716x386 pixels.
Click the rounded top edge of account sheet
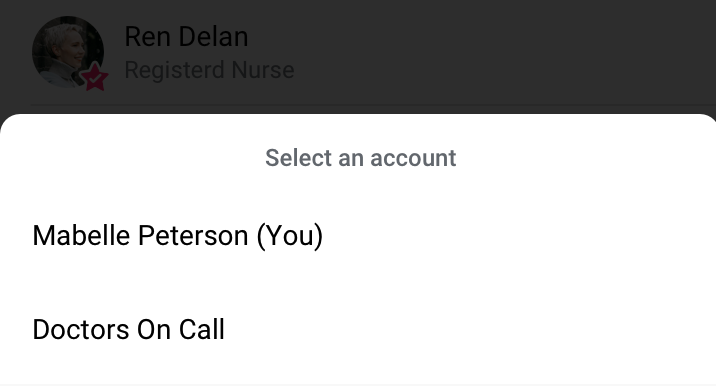[x=358, y=116]
